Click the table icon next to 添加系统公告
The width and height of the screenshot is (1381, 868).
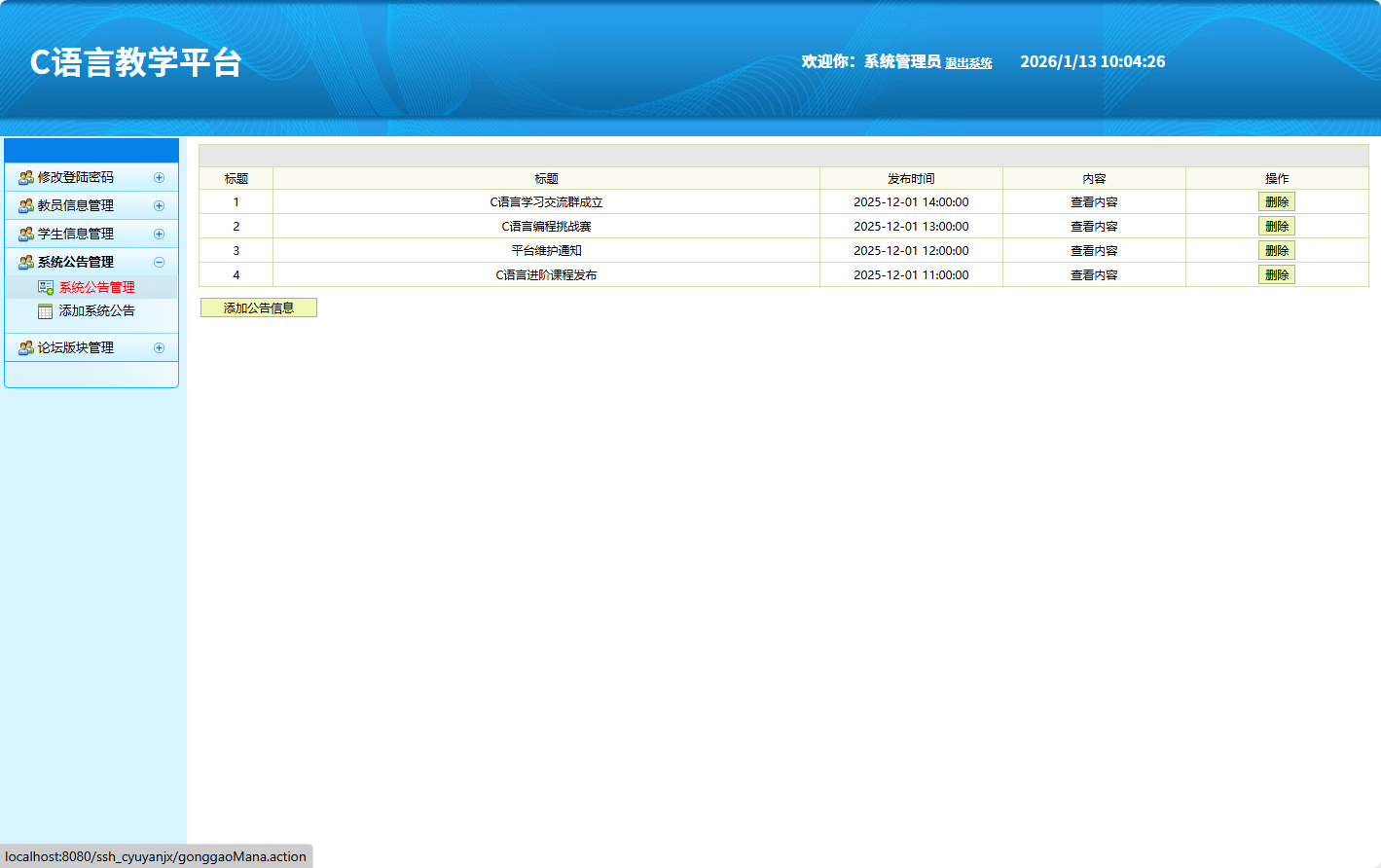coord(46,311)
